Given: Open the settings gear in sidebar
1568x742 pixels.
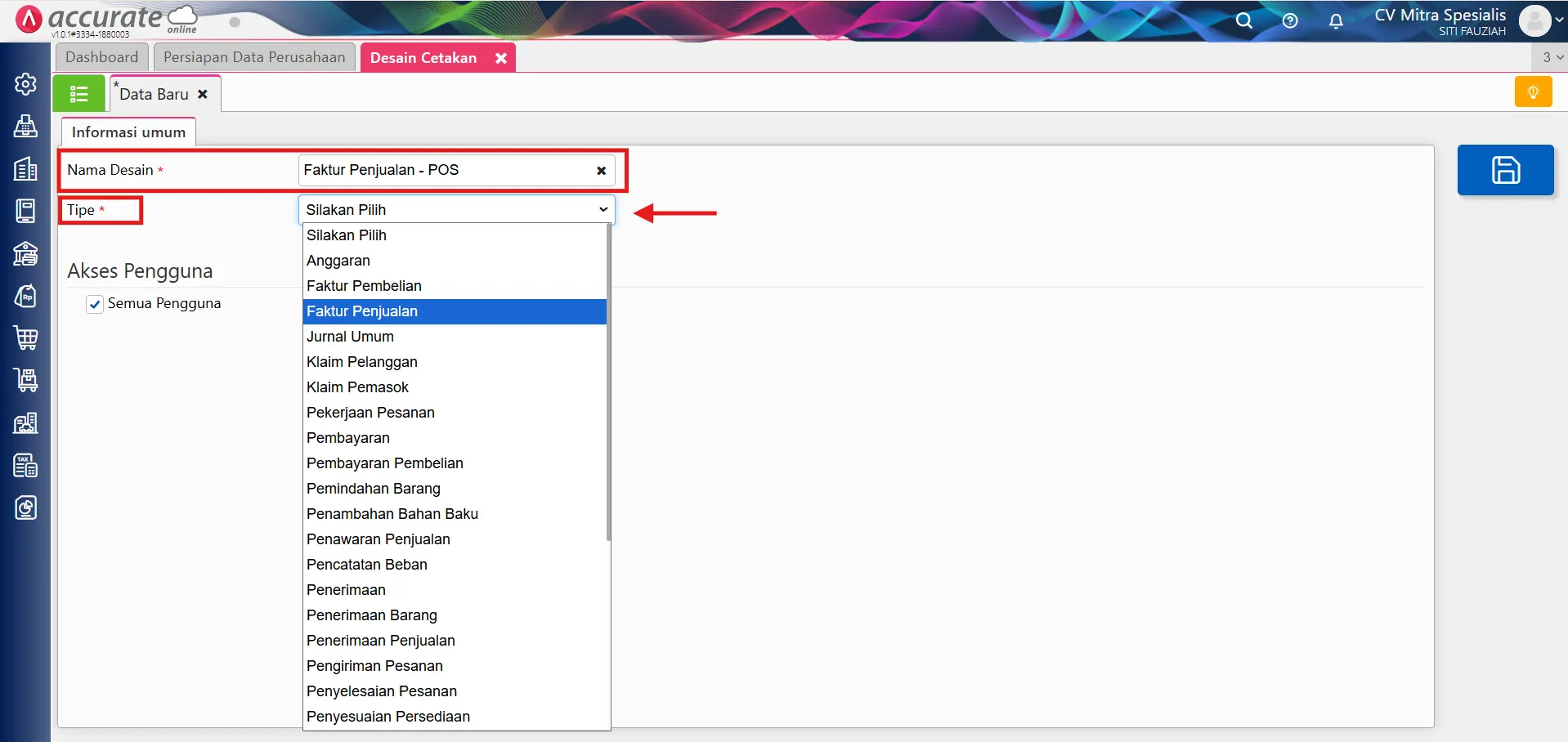Looking at the screenshot, I should (x=25, y=84).
